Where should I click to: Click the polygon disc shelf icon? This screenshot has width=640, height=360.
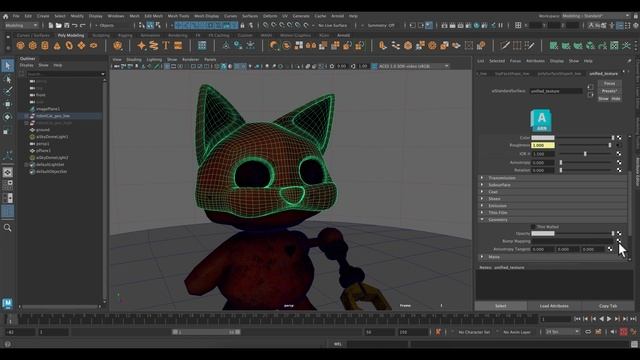coord(94,45)
